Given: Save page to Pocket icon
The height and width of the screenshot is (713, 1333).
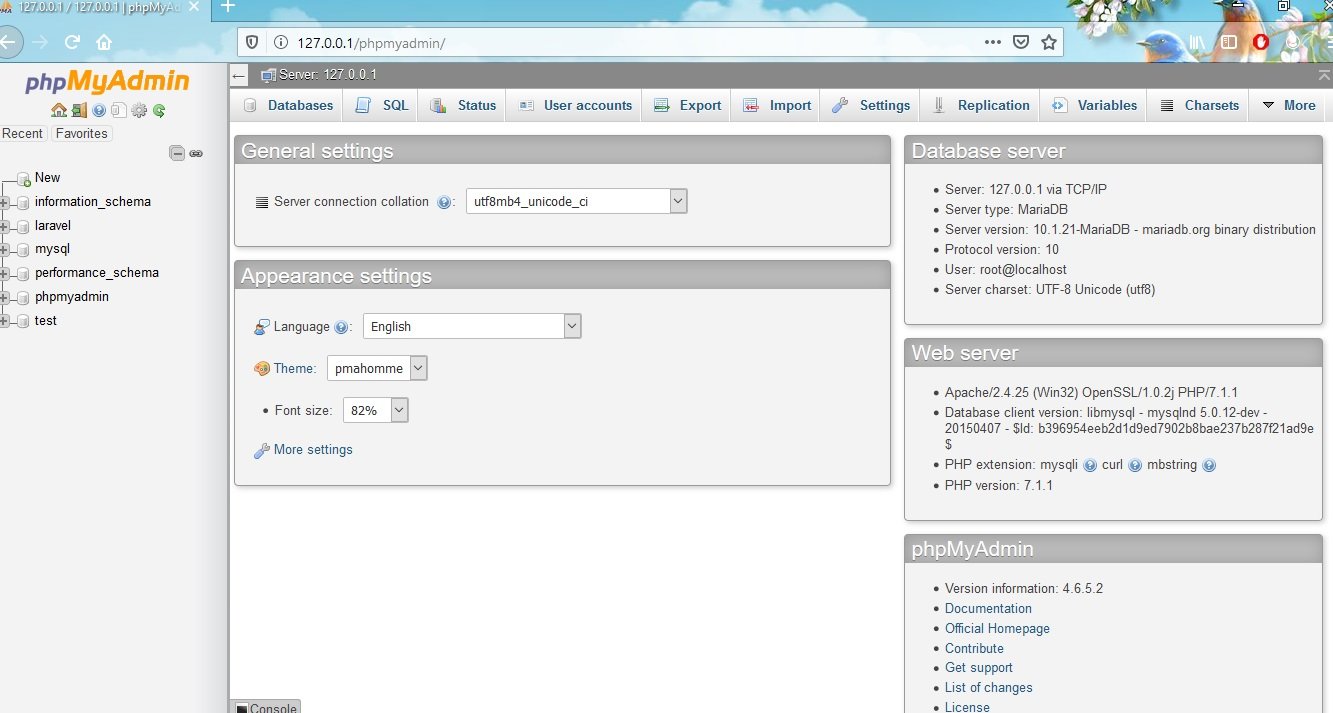Looking at the screenshot, I should (1021, 43).
